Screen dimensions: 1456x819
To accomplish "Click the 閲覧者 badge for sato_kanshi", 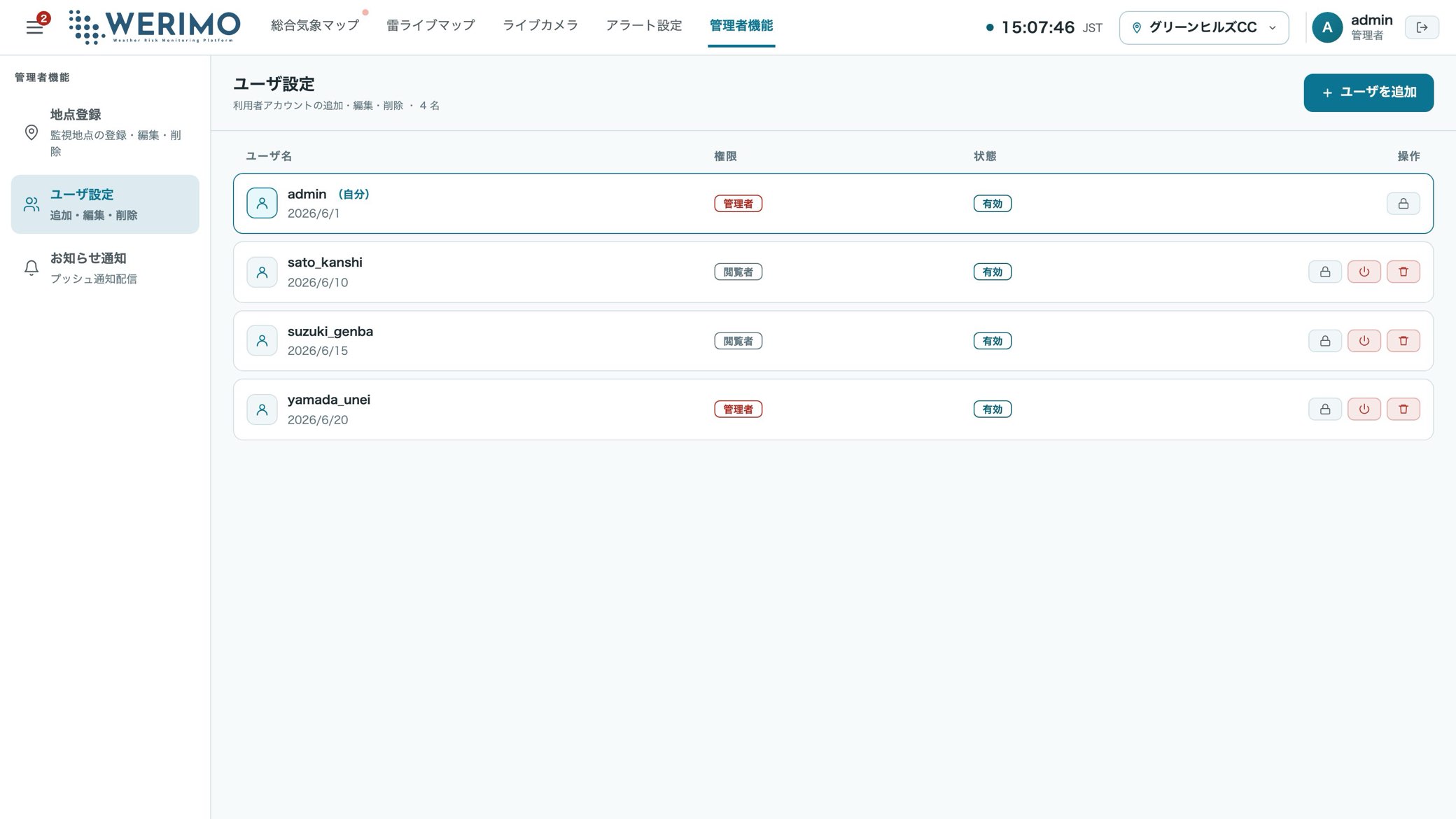I will click(738, 272).
